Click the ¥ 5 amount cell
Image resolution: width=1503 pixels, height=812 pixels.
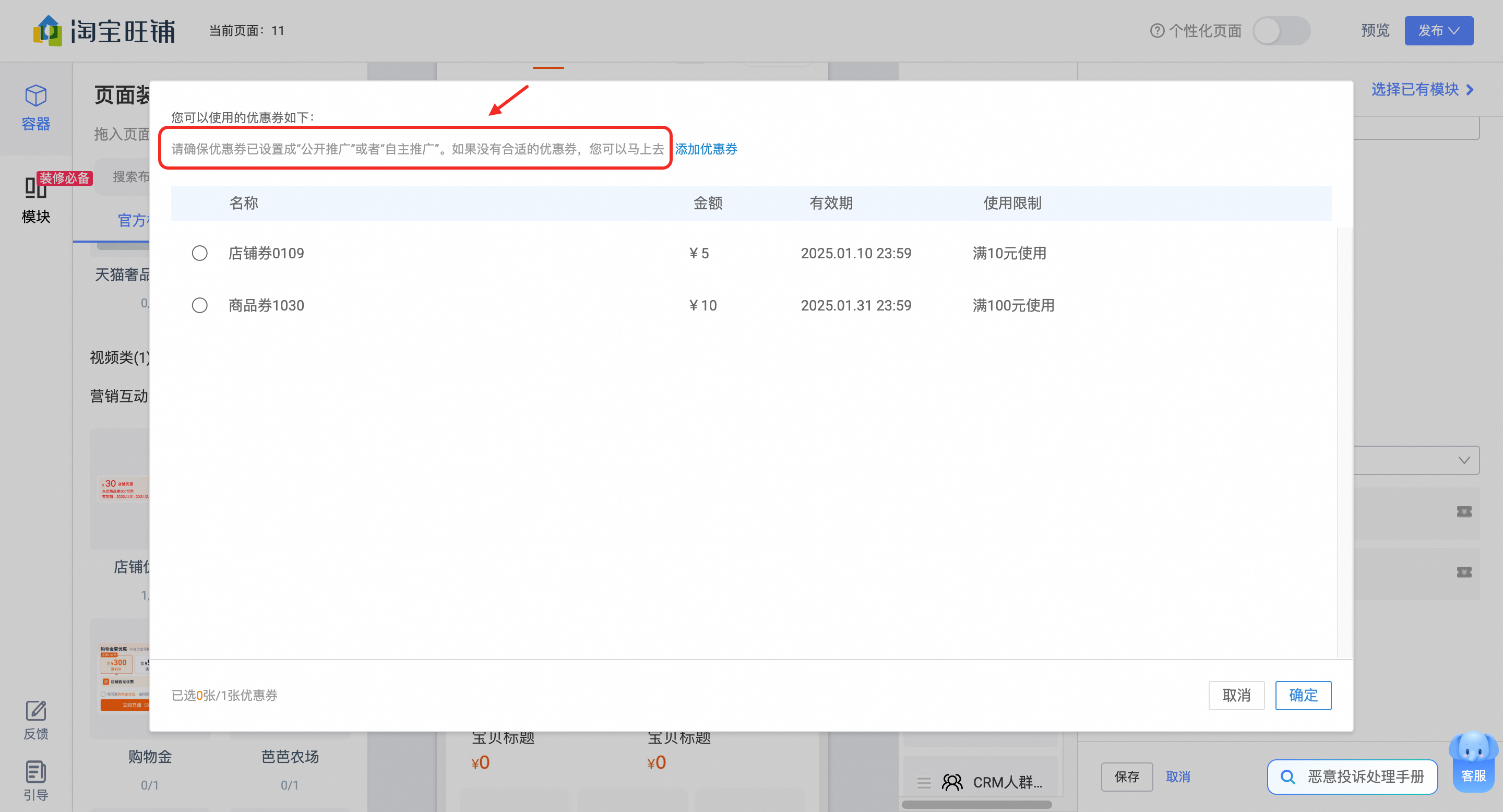[698, 253]
